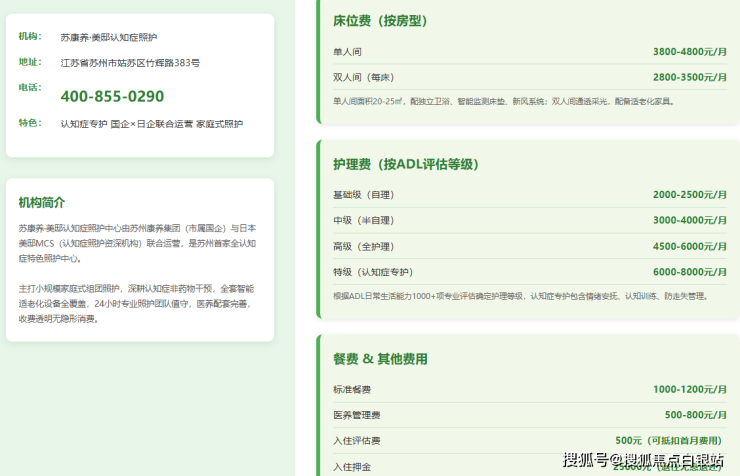Image resolution: width=740 pixels, height=476 pixels.
Task: Click price 500-800元/月
Action: tap(696, 415)
